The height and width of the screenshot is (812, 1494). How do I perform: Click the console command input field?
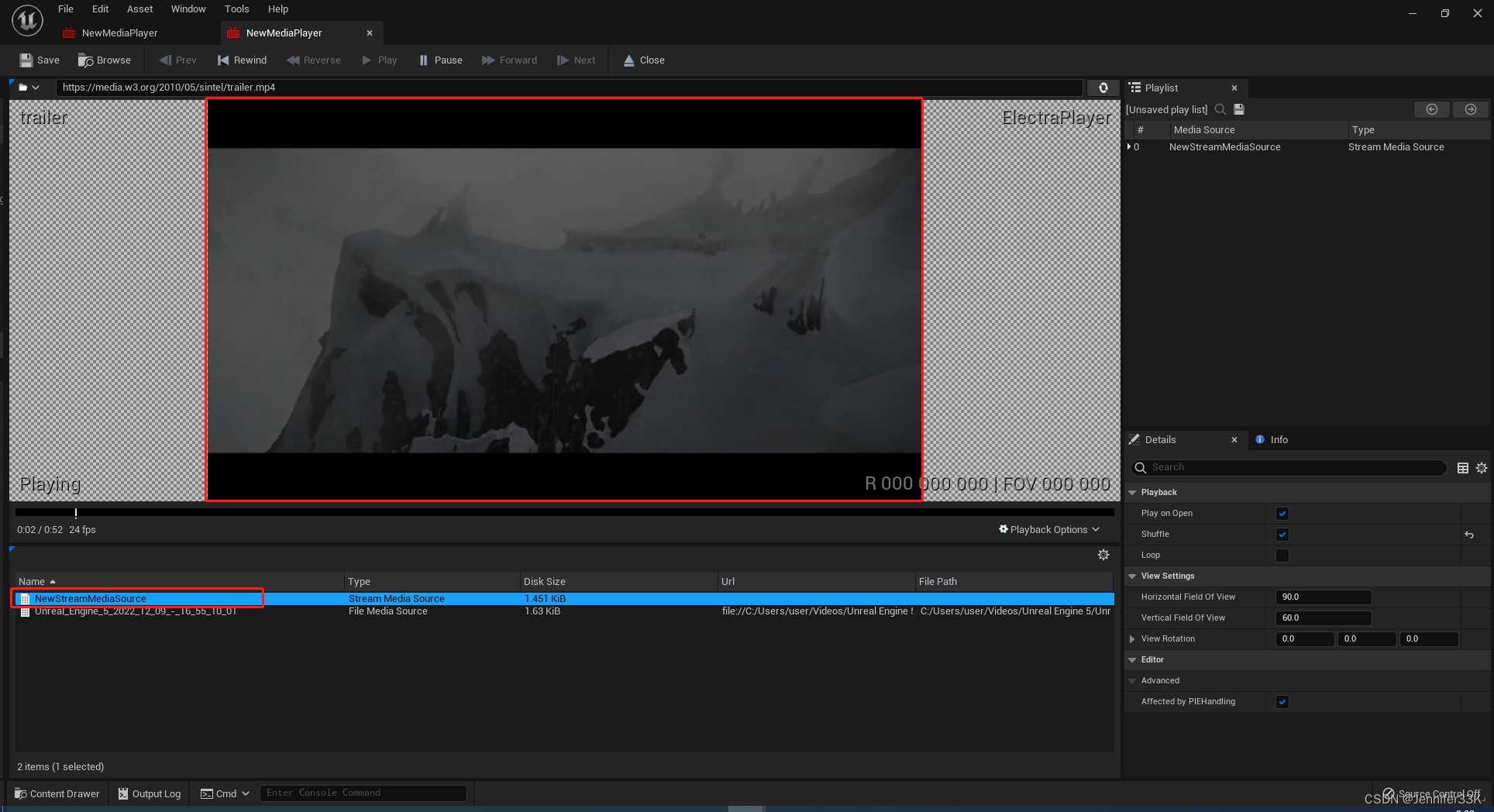(363, 792)
